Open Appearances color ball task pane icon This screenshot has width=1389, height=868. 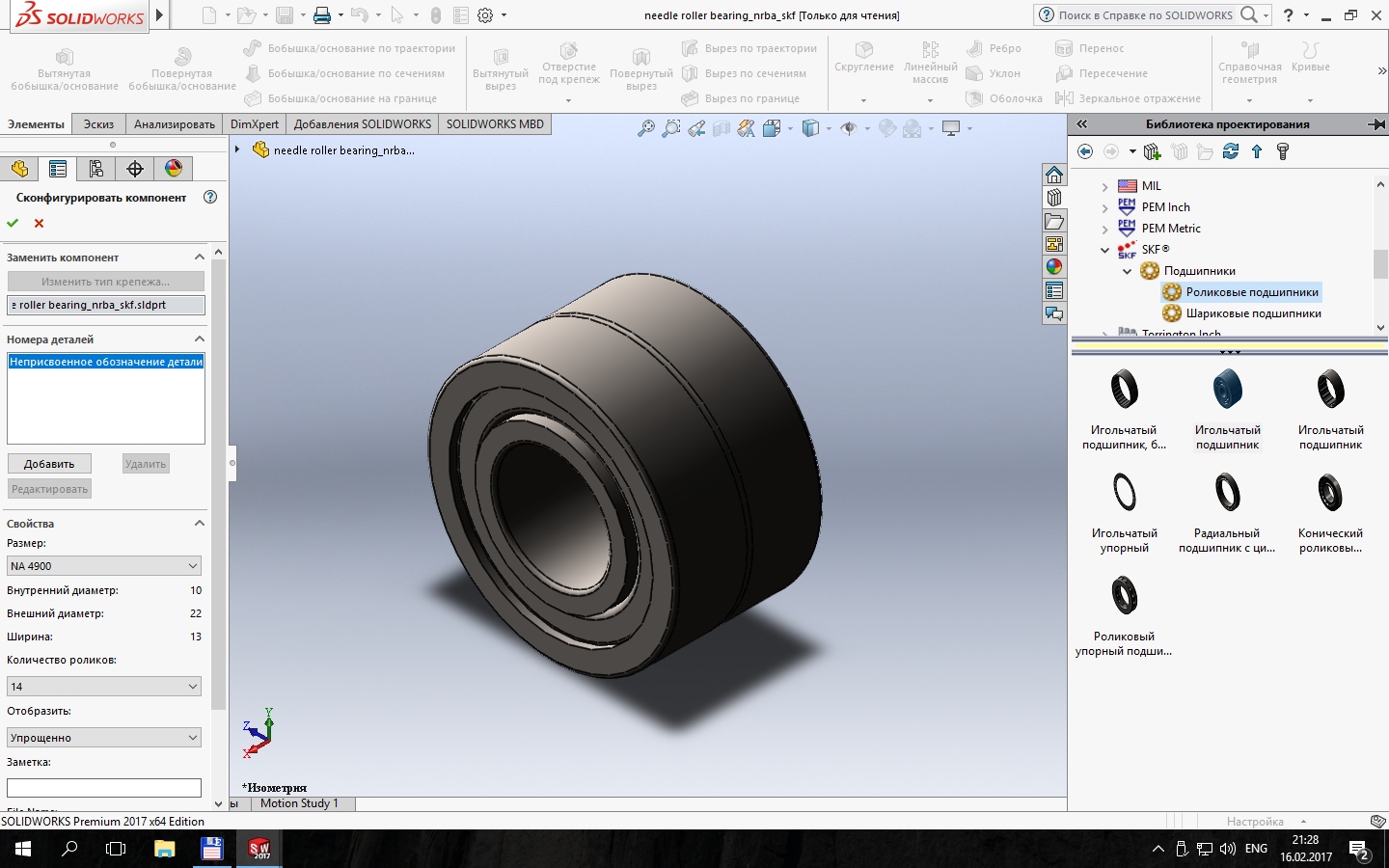1054,267
